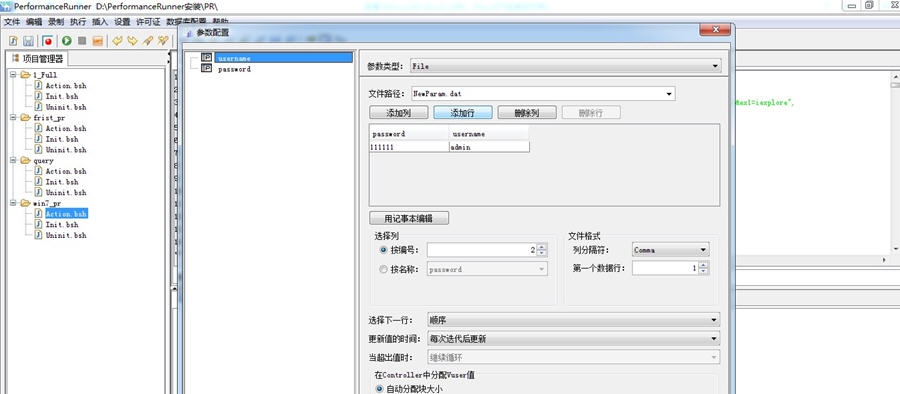The width and height of the screenshot is (900, 394).
Task: Open the 执行 menu
Action: point(78,22)
